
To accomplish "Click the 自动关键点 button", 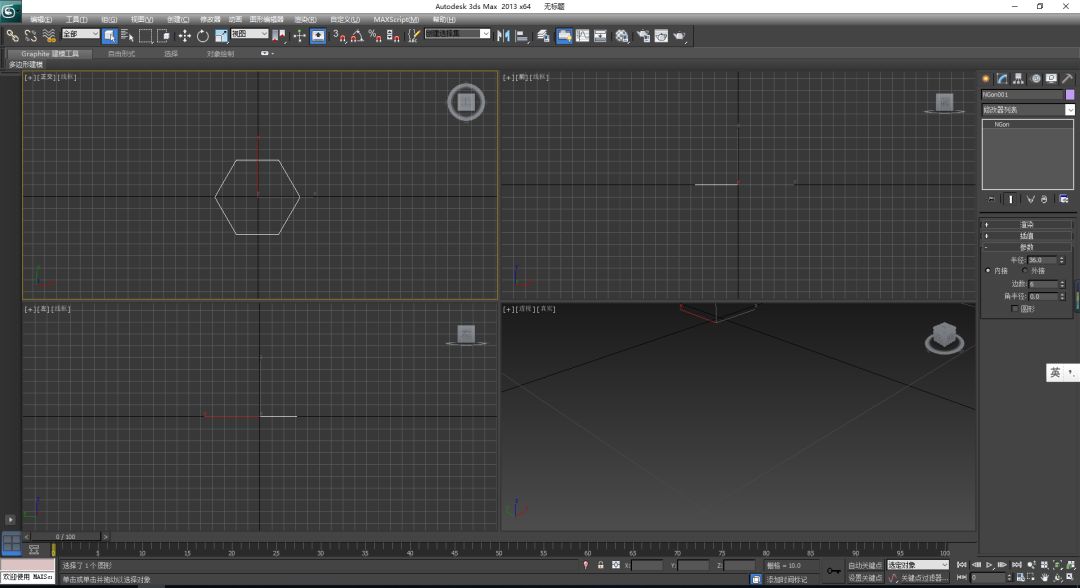I will pyautogui.click(x=865, y=565).
